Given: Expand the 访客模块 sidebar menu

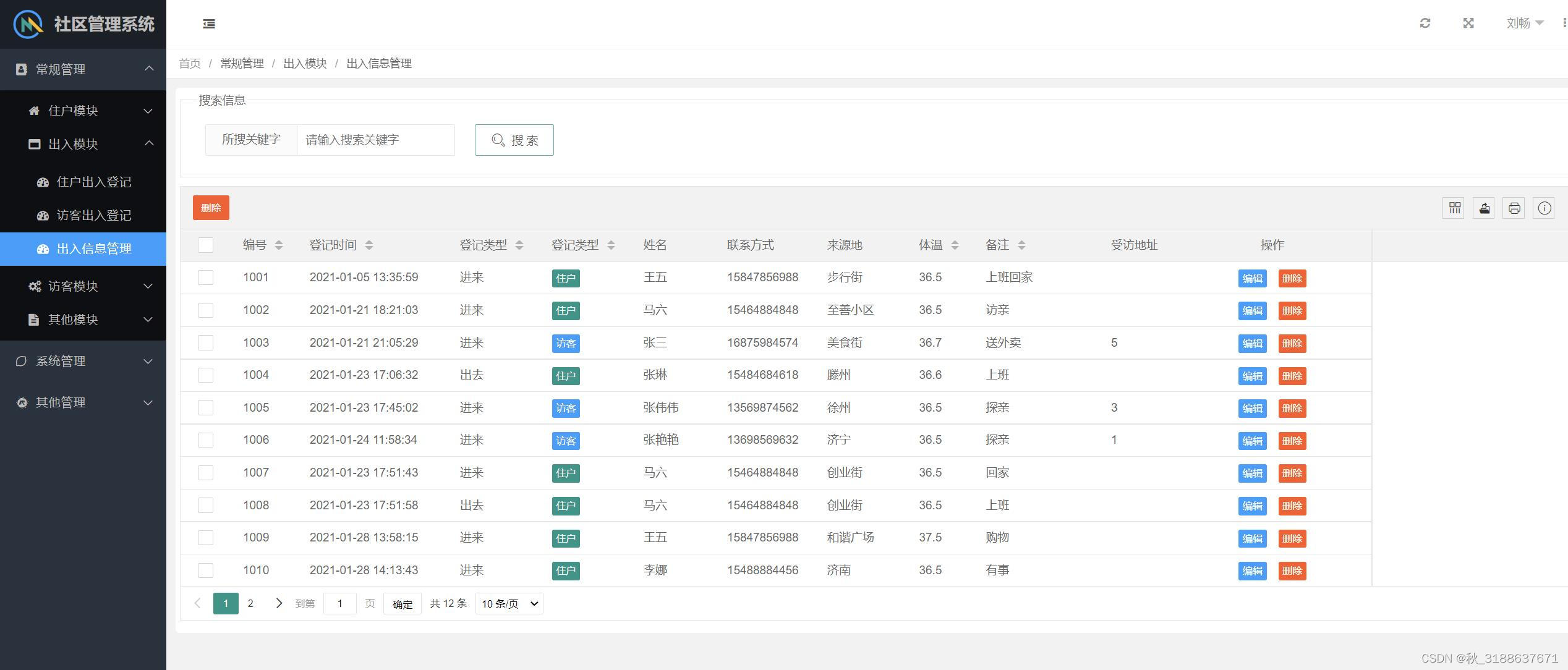Looking at the screenshot, I should (x=83, y=286).
